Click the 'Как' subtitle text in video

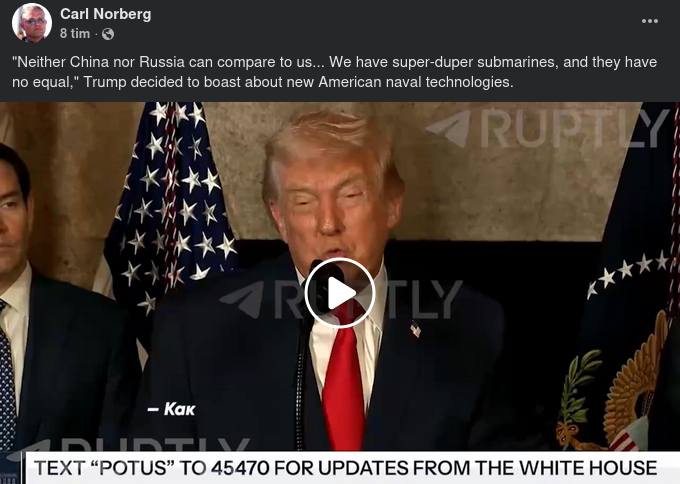point(172,409)
